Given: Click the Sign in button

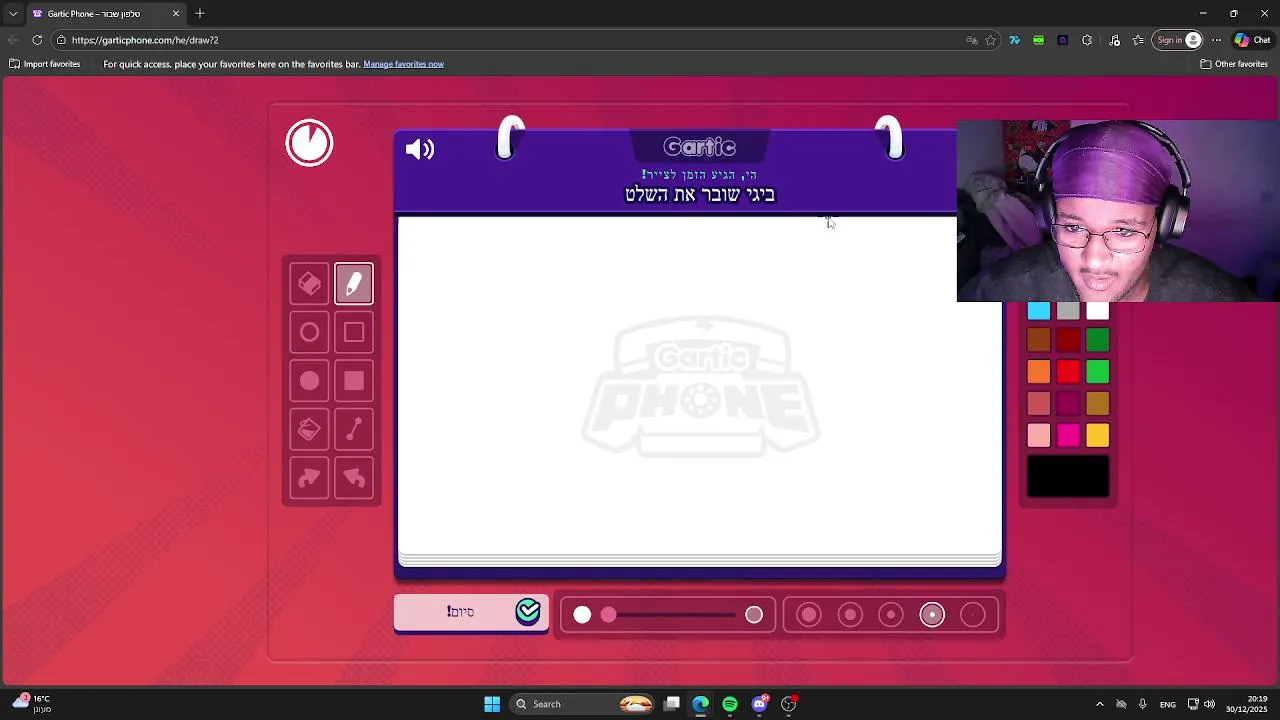Looking at the screenshot, I should (x=1178, y=40).
